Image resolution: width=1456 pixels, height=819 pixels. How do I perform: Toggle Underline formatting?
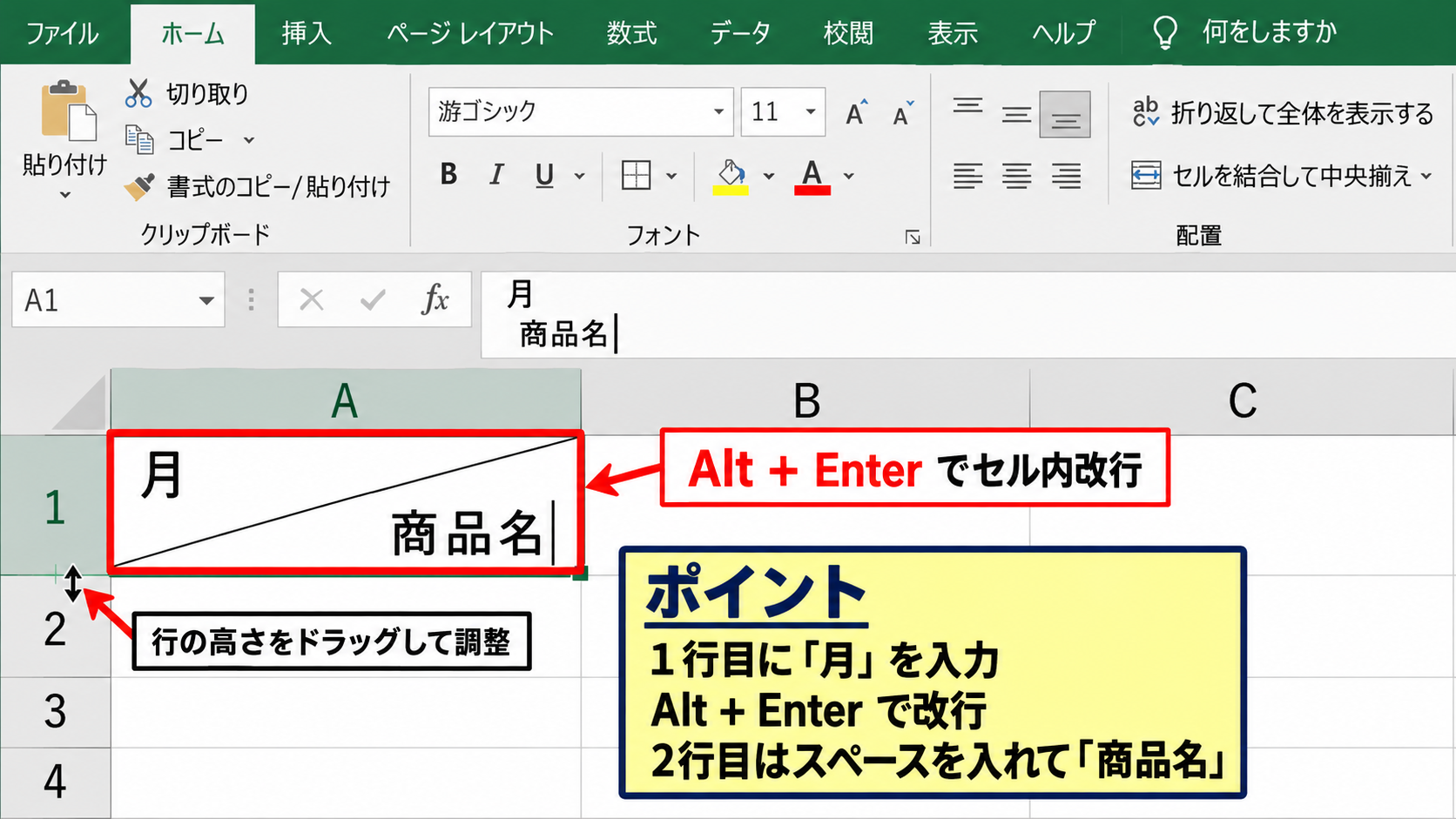point(544,176)
